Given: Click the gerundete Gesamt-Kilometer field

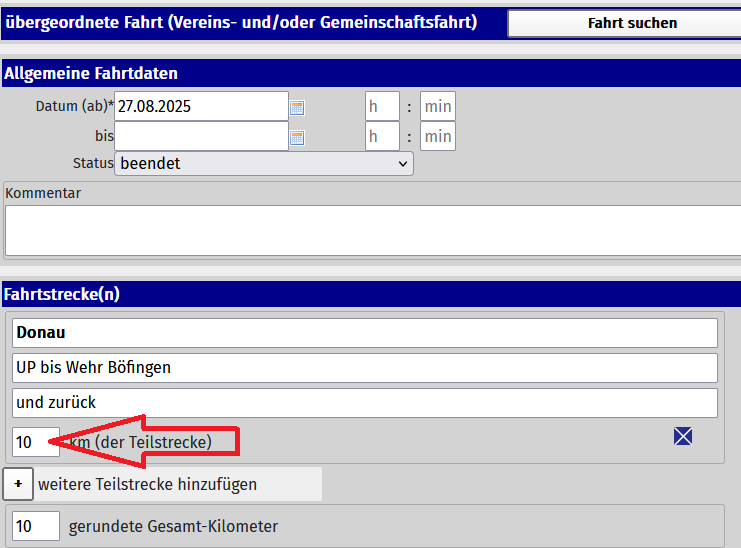Looking at the screenshot, I should pos(36,526).
